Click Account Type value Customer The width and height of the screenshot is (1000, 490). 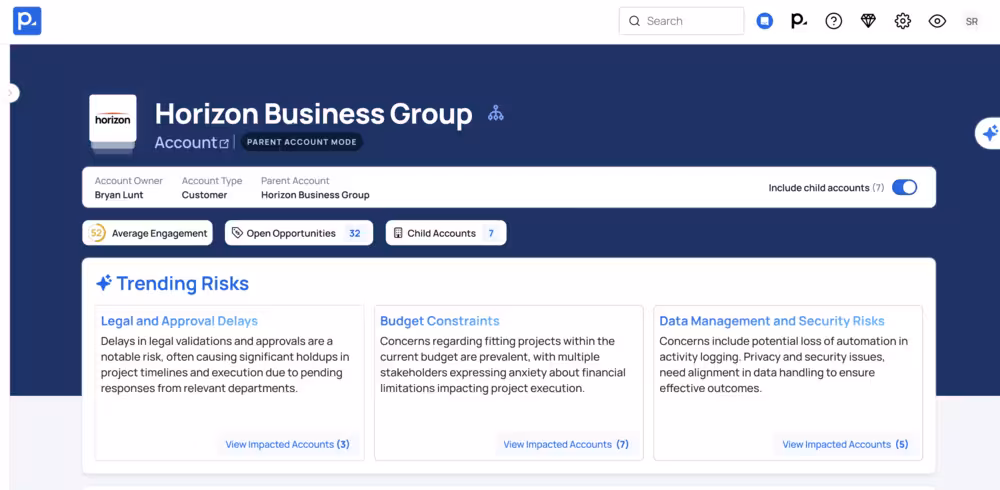[x=204, y=195]
